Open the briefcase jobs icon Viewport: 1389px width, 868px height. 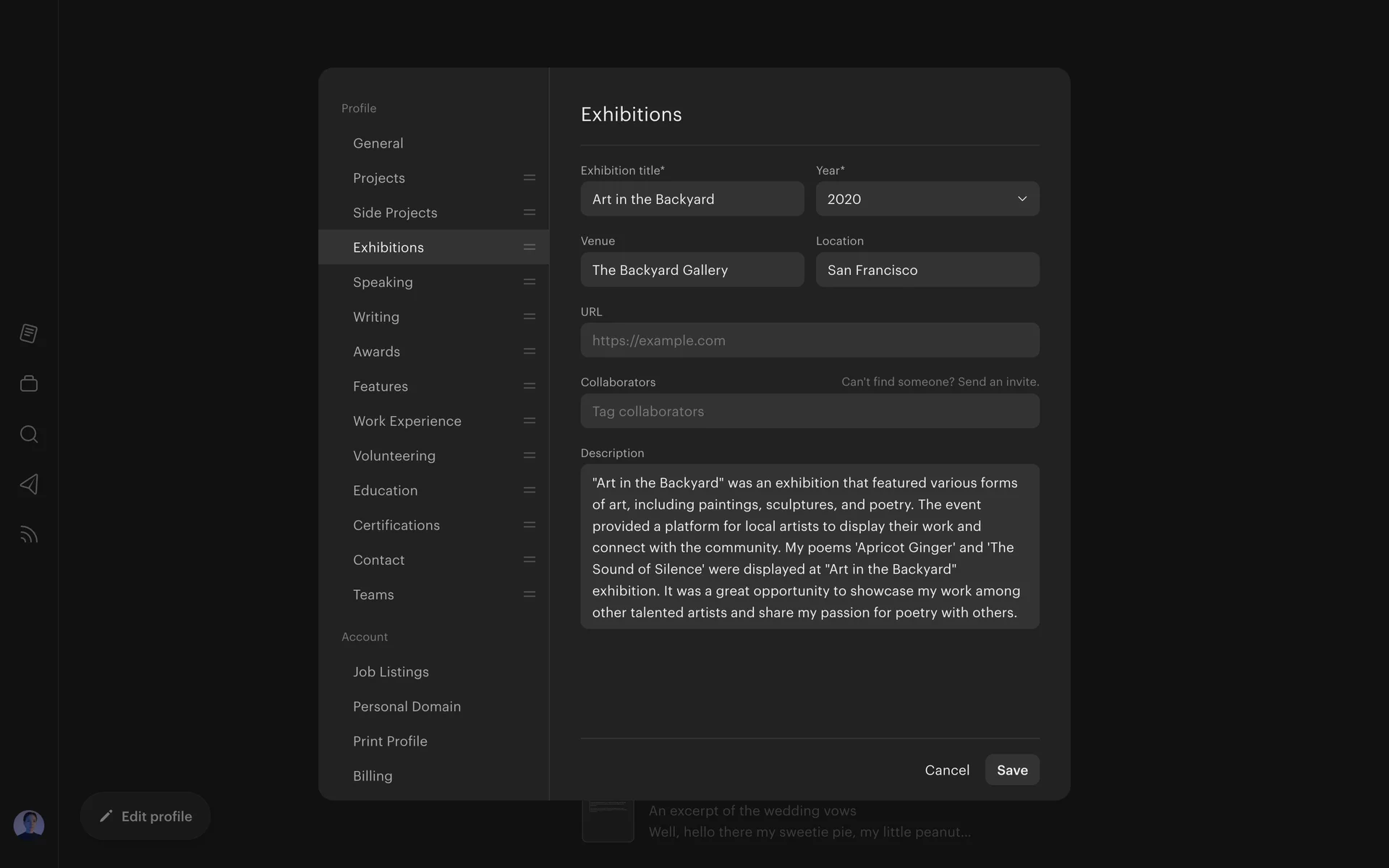29,383
